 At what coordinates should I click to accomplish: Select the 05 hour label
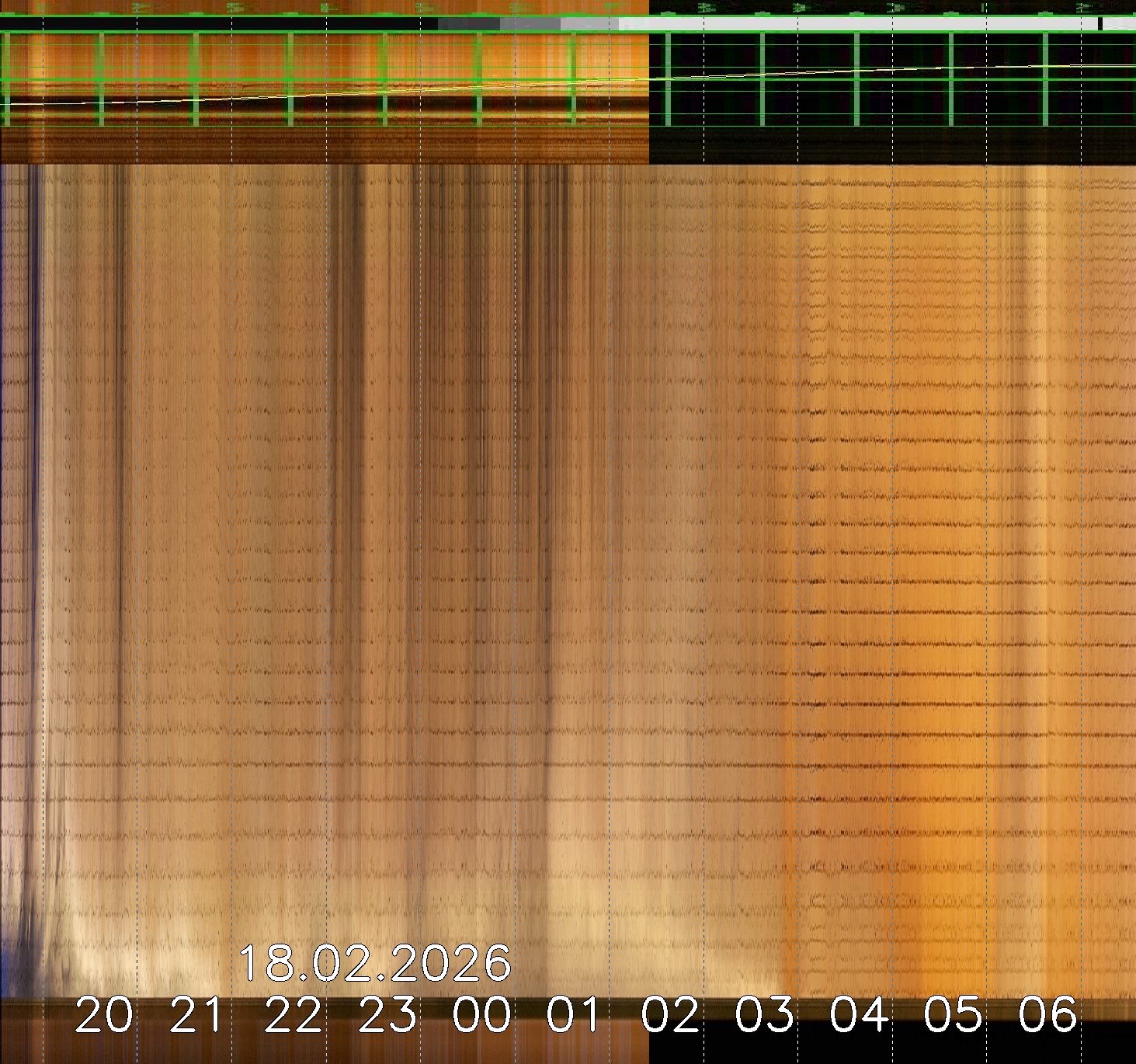click(x=954, y=1015)
